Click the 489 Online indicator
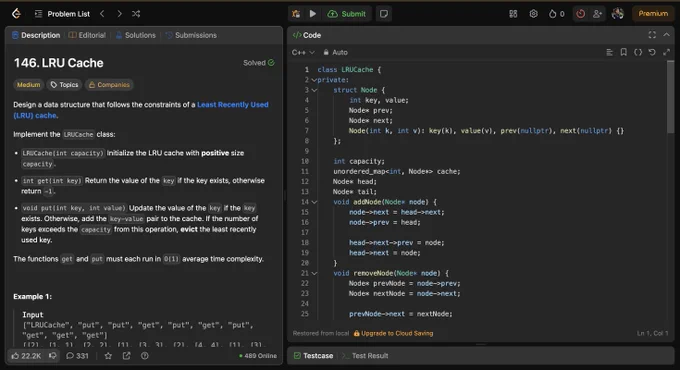This screenshot has height=370, width=680. point(258,356)
